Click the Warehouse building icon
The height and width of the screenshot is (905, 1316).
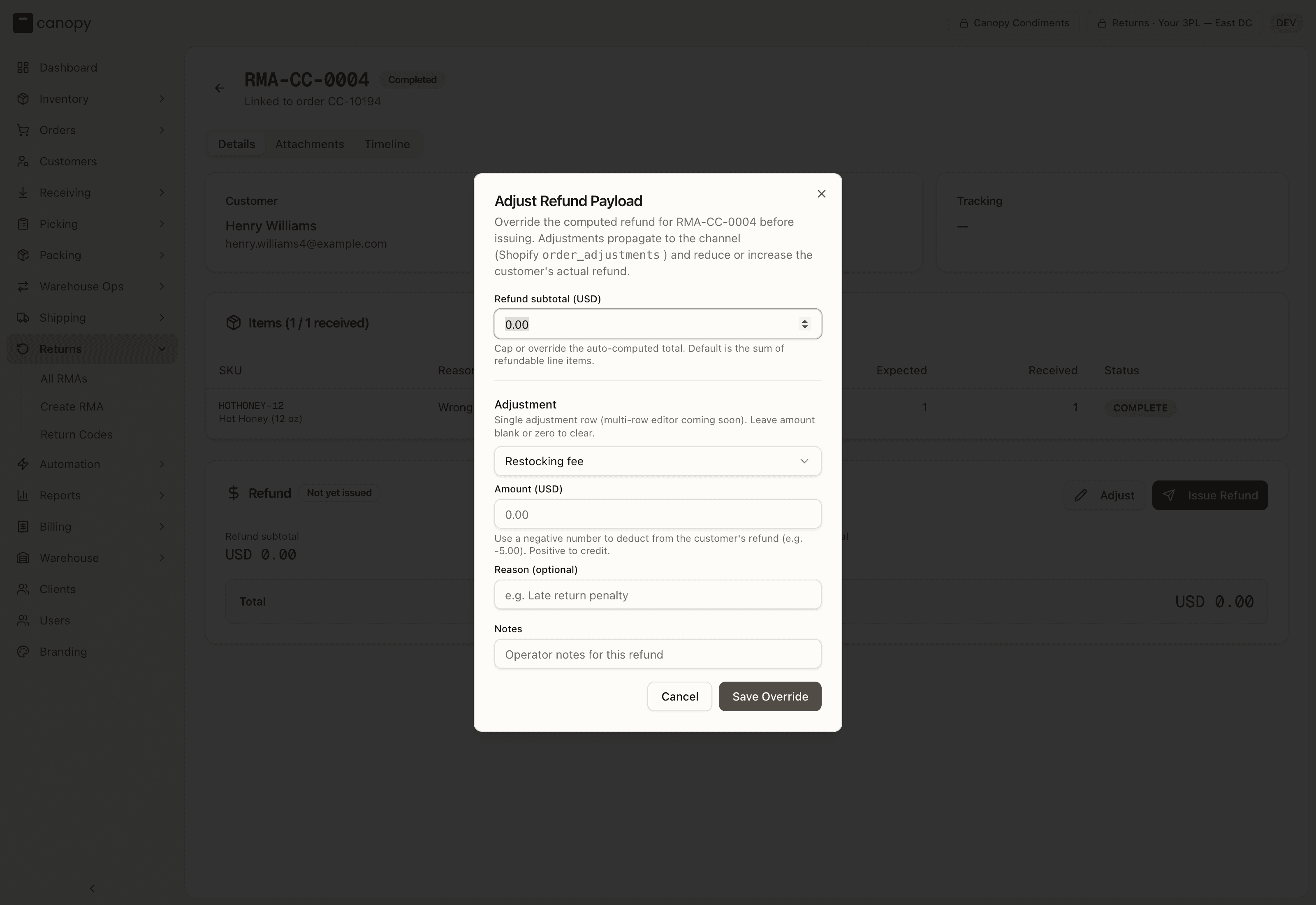[23, 558]
